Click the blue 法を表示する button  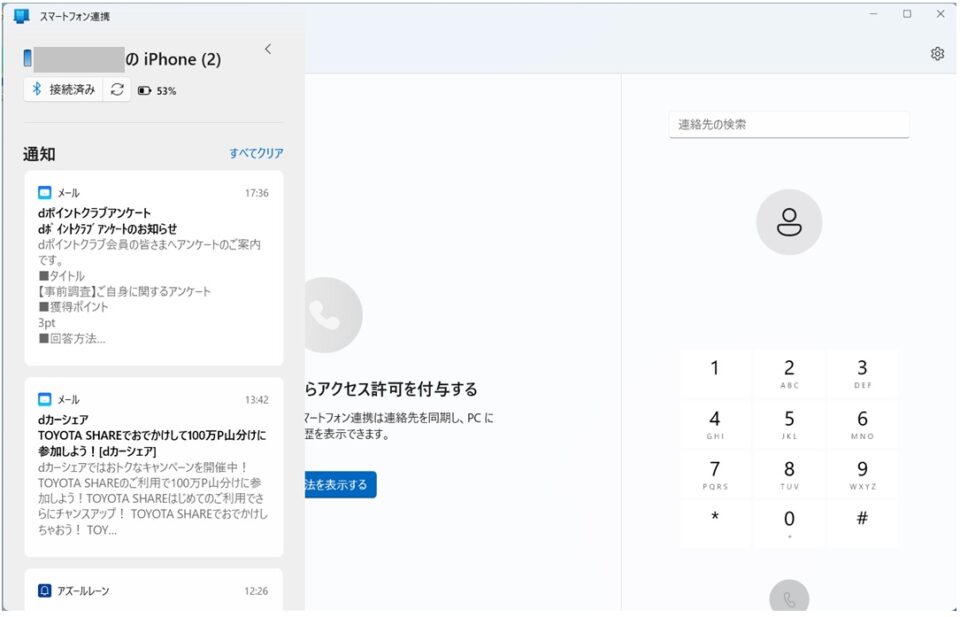point(340,485)
